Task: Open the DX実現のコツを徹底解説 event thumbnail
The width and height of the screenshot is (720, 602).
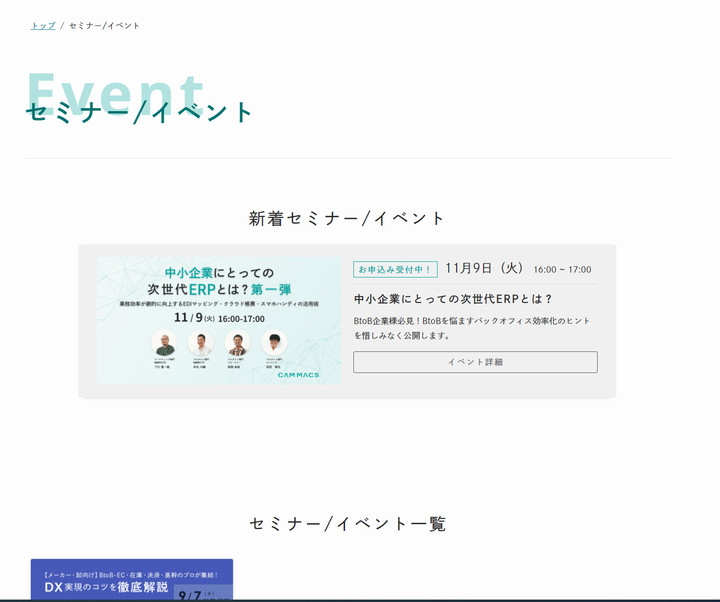Action: tap(132, 579)
